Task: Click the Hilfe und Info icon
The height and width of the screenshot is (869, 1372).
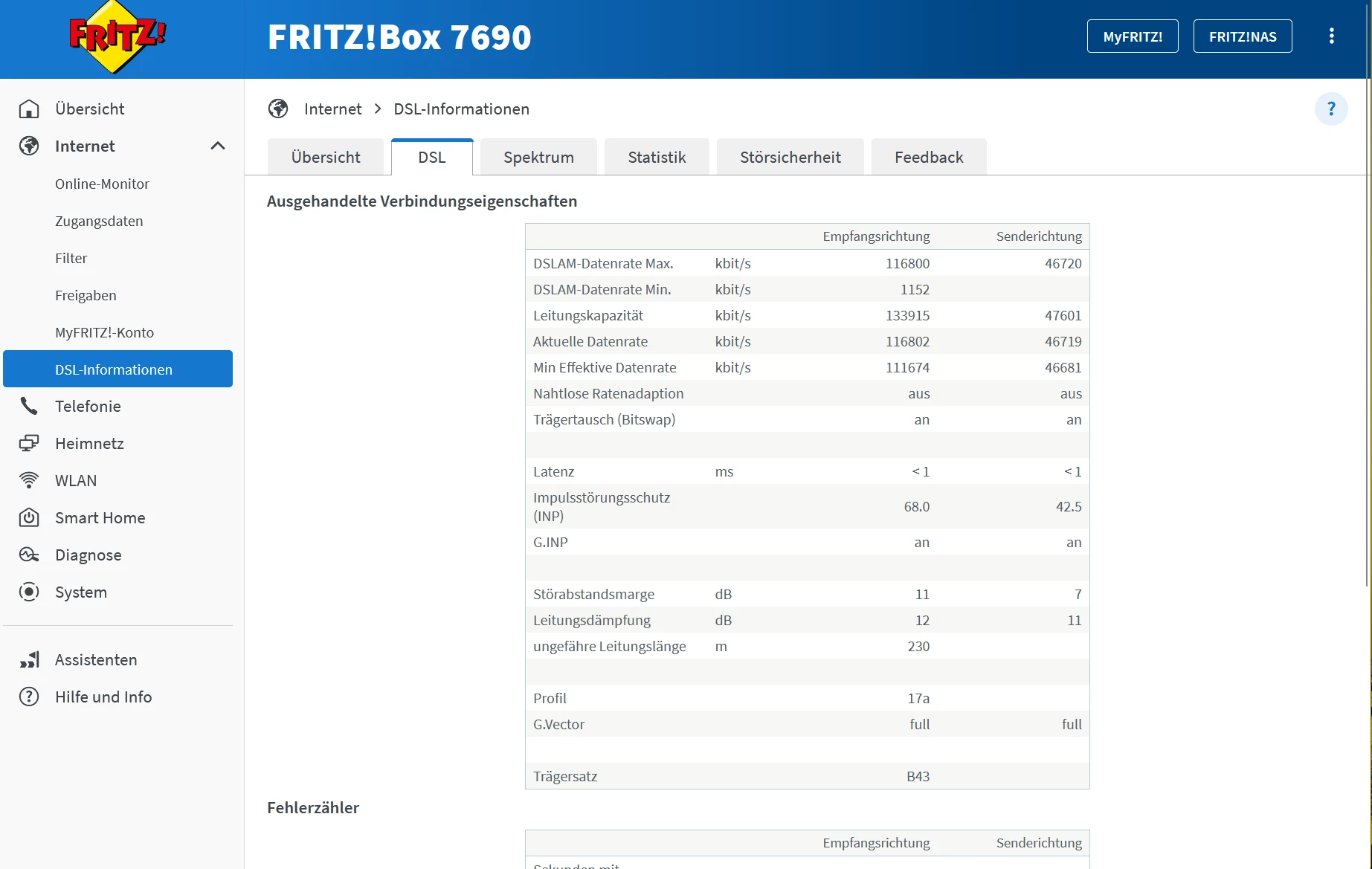Action: click(29, 697)
